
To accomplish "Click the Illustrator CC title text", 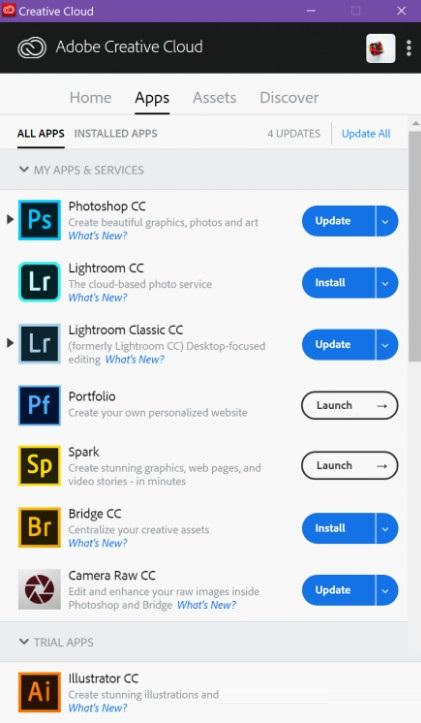I will 103,678.
